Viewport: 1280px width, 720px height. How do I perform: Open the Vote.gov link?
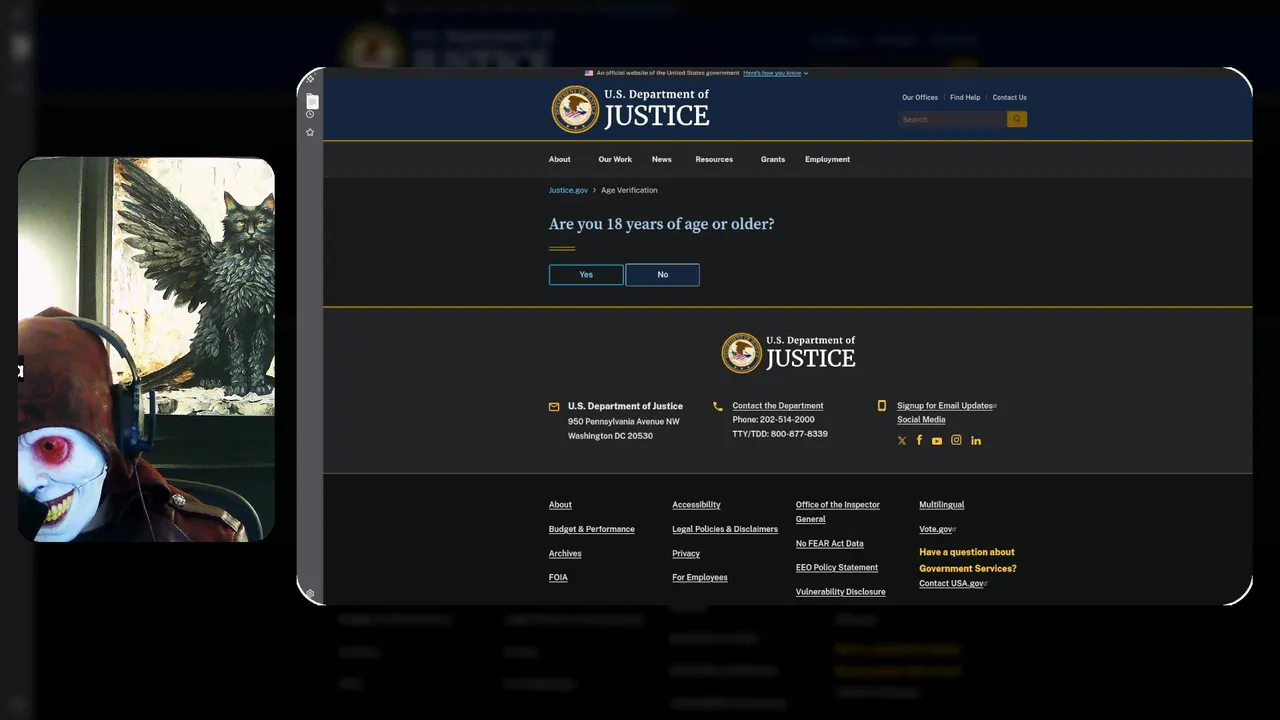[936, 529]
